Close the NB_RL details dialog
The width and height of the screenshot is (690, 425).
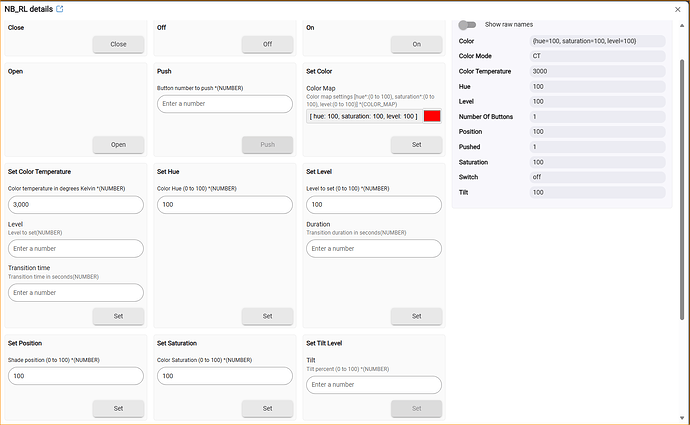tap(677, 9)
